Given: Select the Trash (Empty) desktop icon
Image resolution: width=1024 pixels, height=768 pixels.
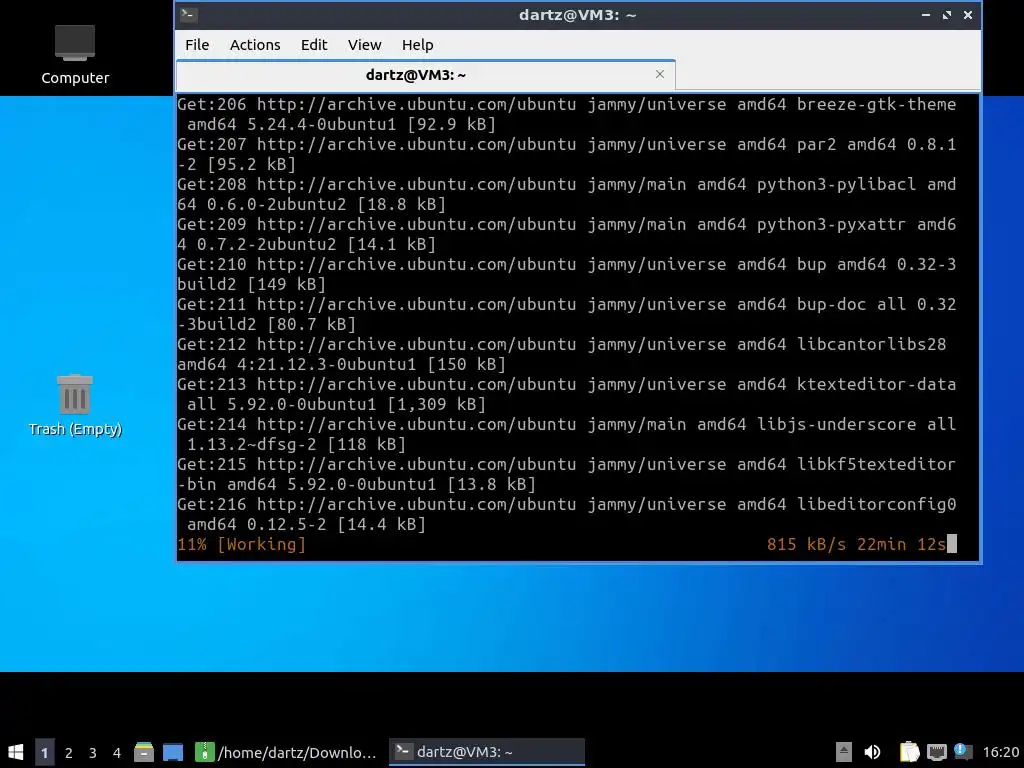Looking at the screenshot, I should (75, 405).
